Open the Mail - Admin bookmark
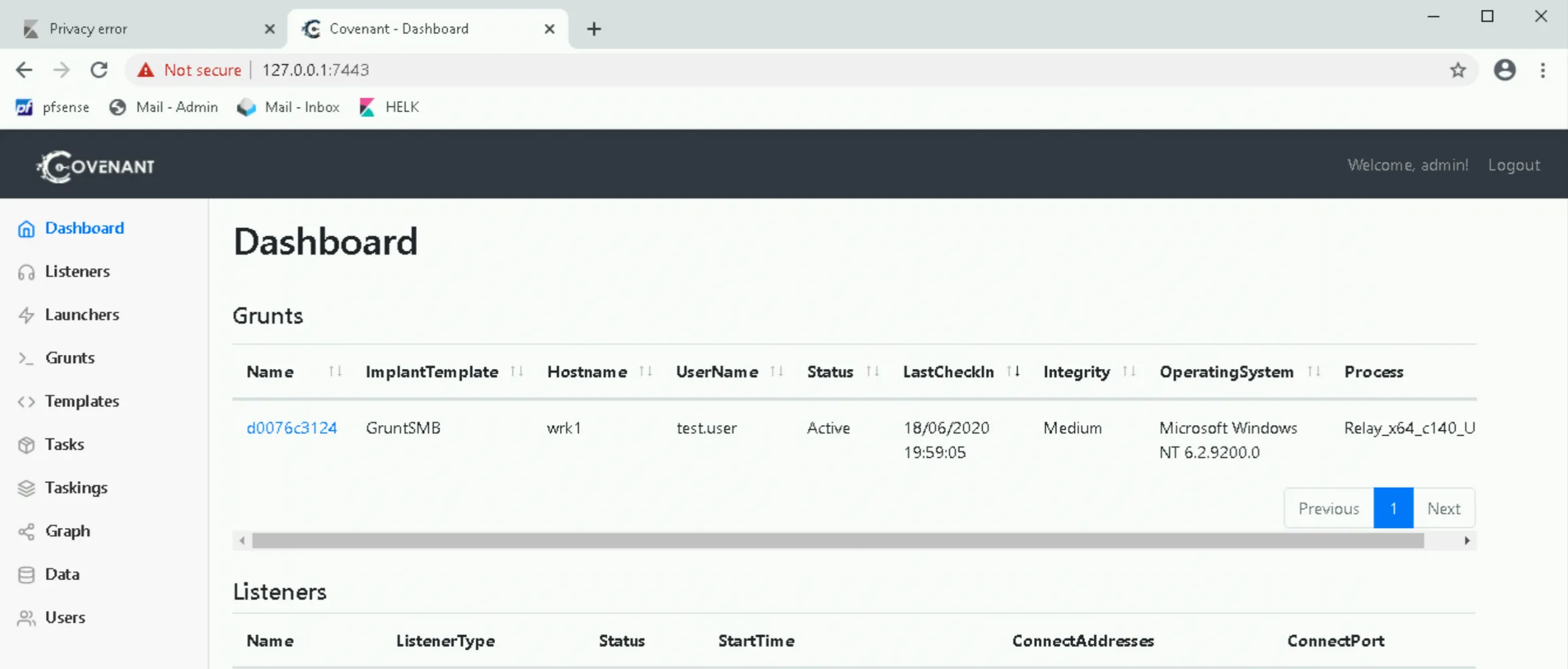1568x669 pixels. [164, 107]
